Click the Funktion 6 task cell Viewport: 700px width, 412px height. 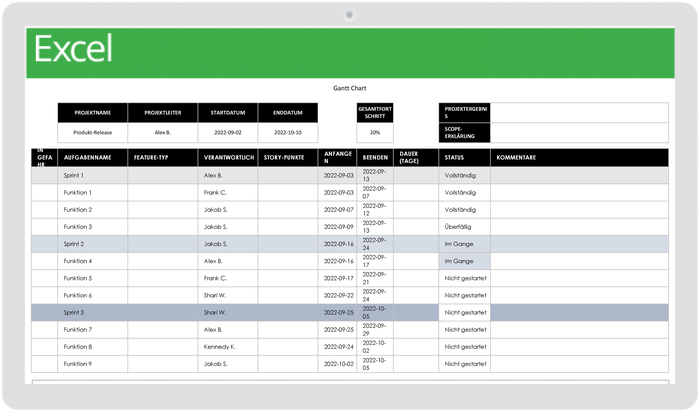(93, 295)
